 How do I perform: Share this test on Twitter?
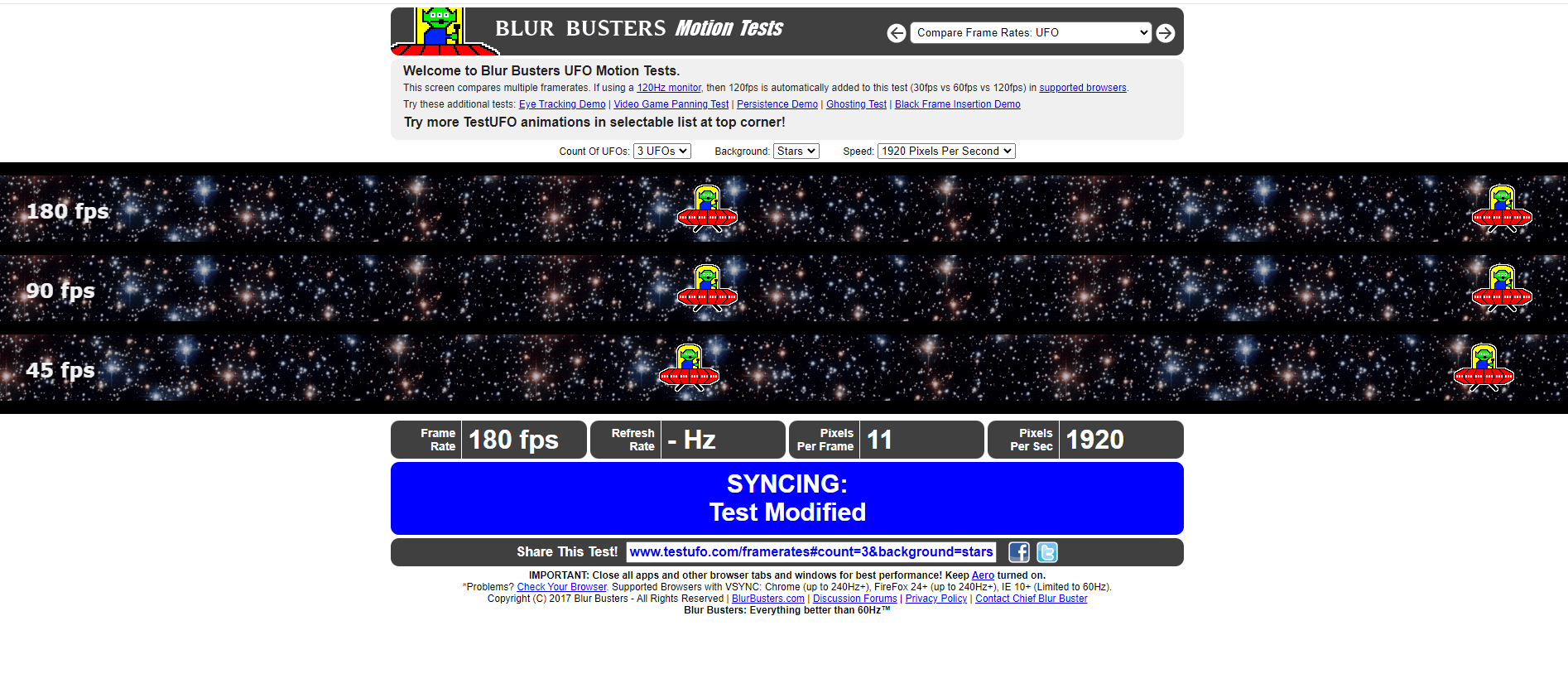pos(1047,552)
